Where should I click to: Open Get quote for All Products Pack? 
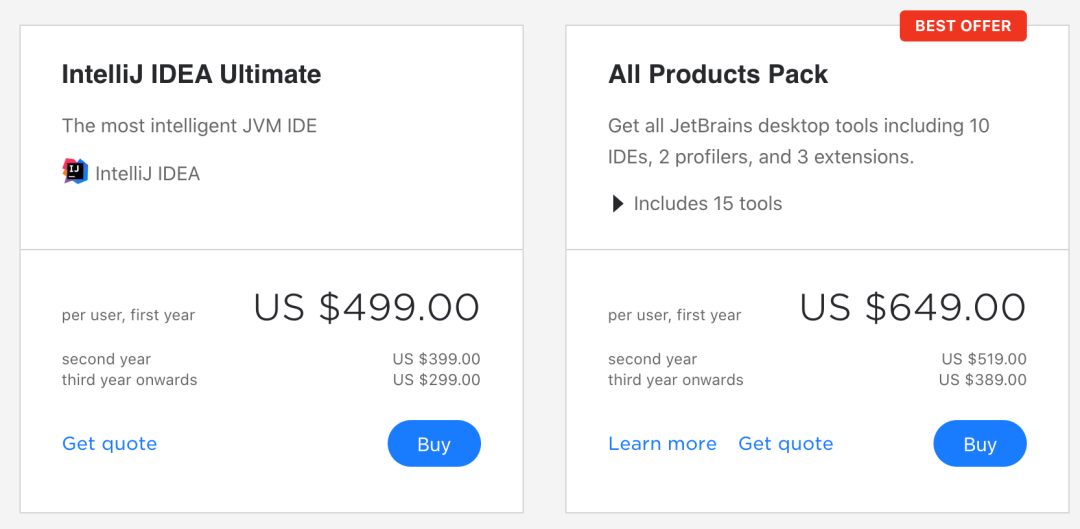click(x=786, y=444)
